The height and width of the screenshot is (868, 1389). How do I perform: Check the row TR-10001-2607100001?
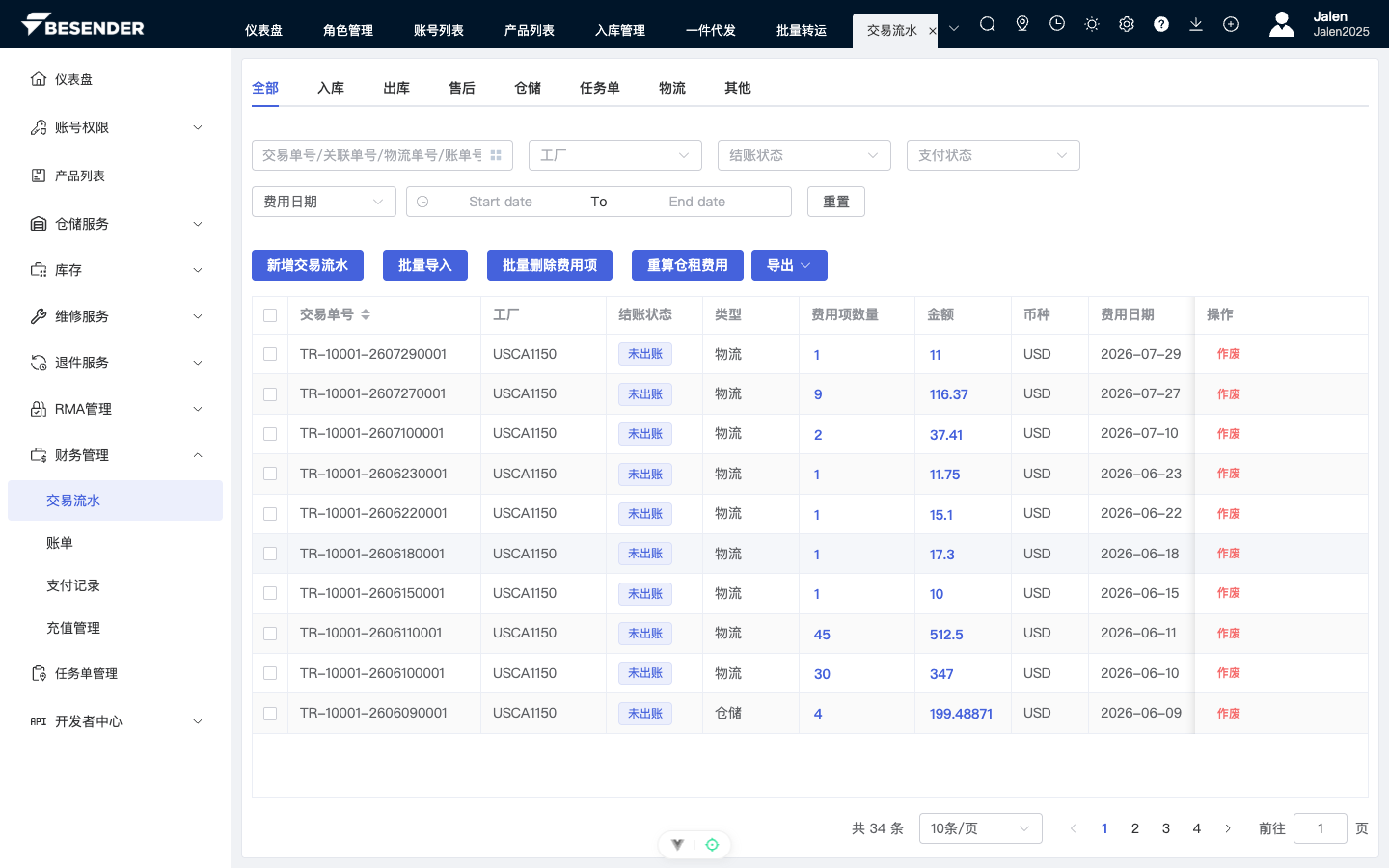tap(270, 434)
